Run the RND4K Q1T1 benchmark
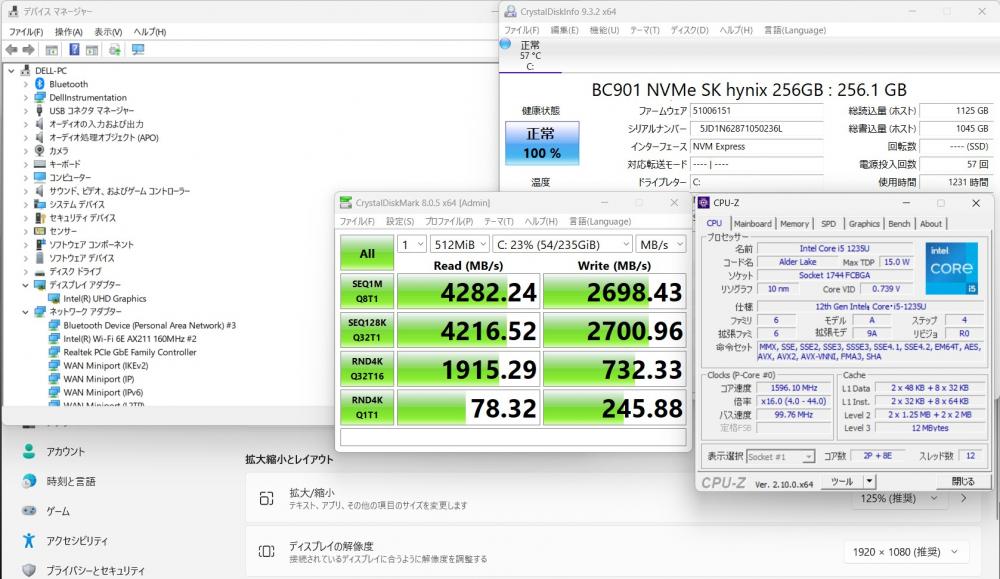1000x579 pixels. tap(367, 407)
